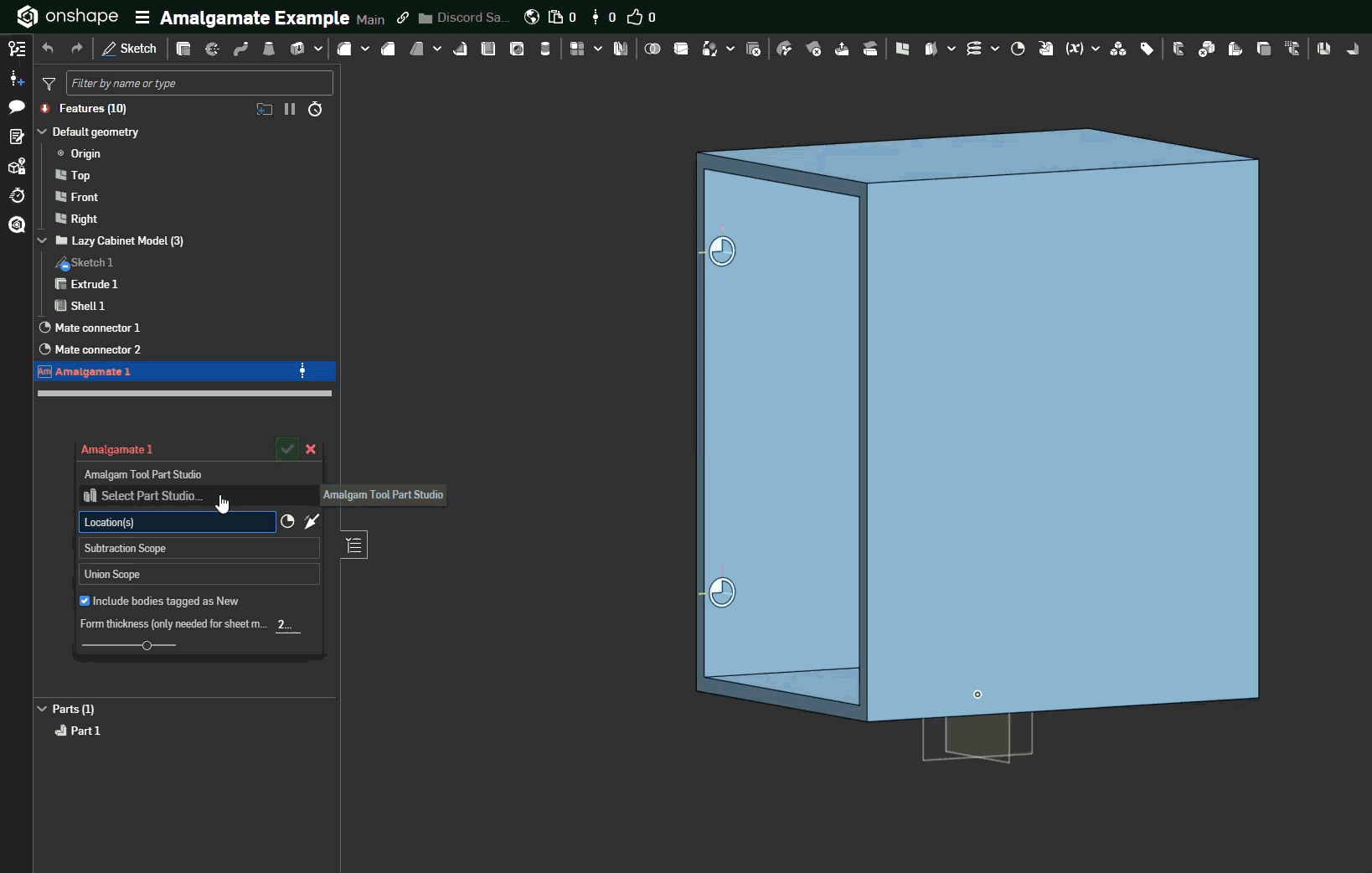Image resolution: width=1372 pixels, height=873 pixels.
Task: Click the form thickness slider handle
Action: coord(147,645)
